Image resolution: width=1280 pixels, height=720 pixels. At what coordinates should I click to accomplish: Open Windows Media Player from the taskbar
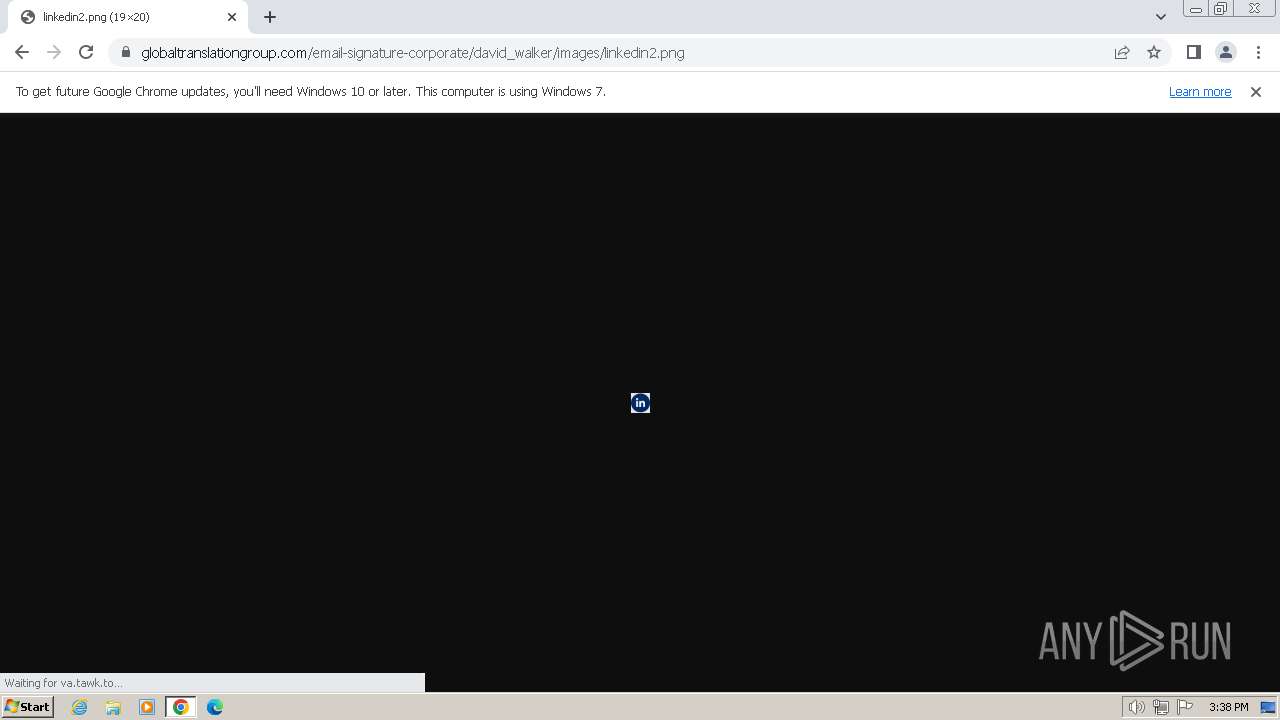147,707
